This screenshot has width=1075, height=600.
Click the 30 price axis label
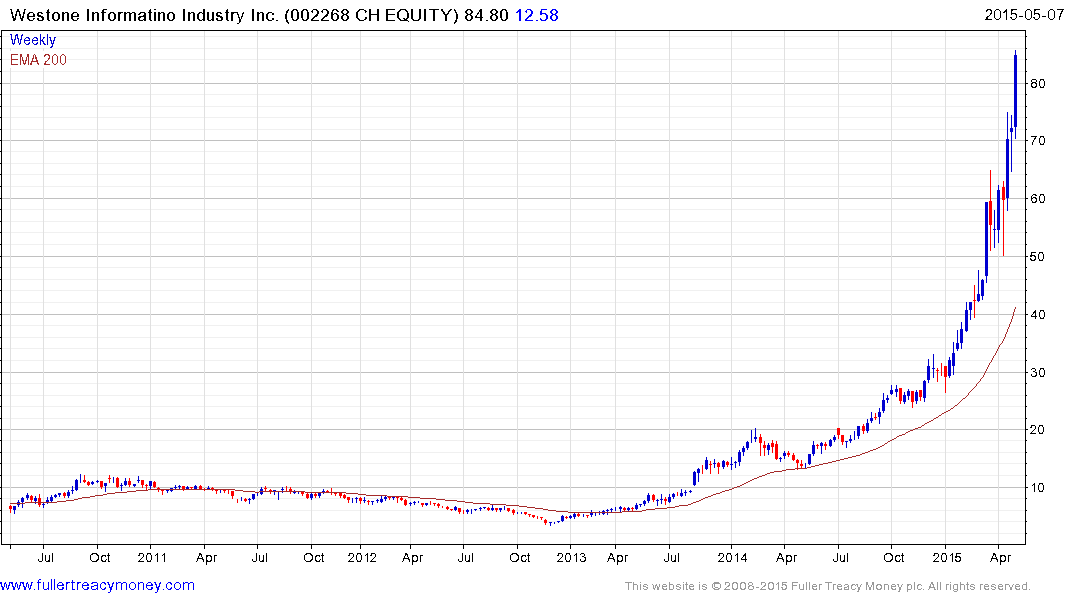[x=1037, y=372]
